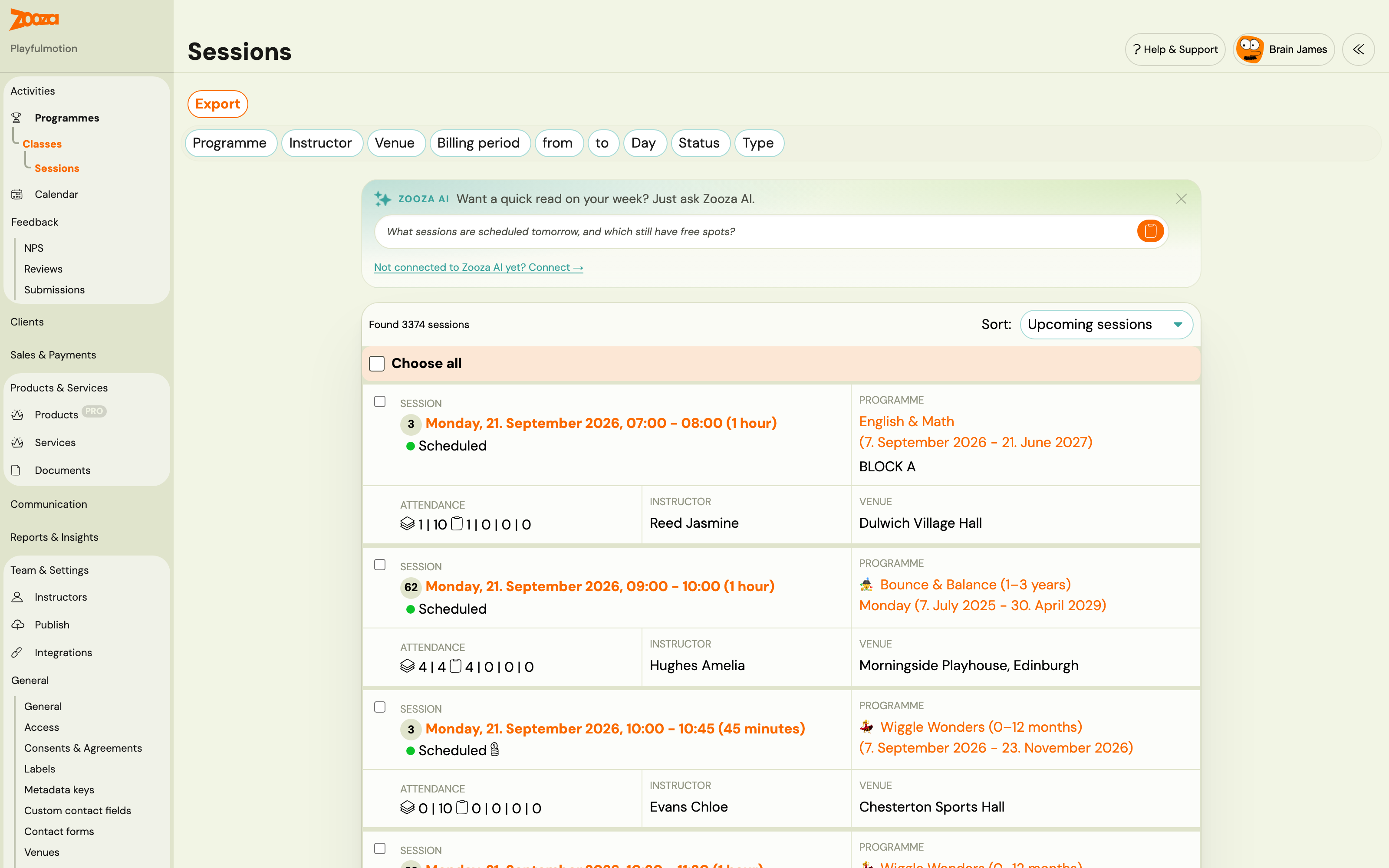1389x868 pixels.
Task: Click the Zooza logo icon
Action: (x=34, y=20)
